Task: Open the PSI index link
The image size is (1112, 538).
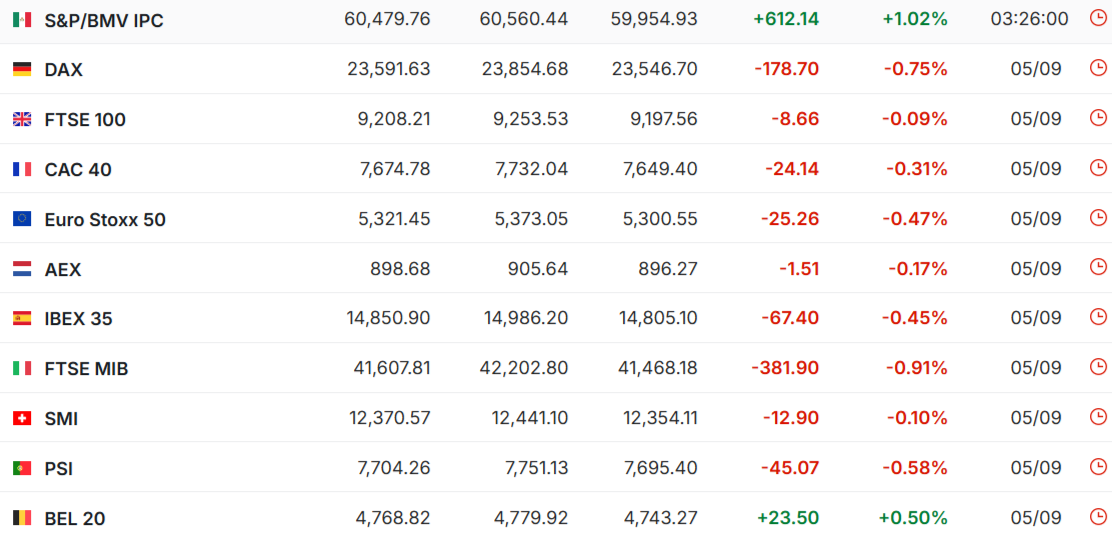Action: [59, 469]
